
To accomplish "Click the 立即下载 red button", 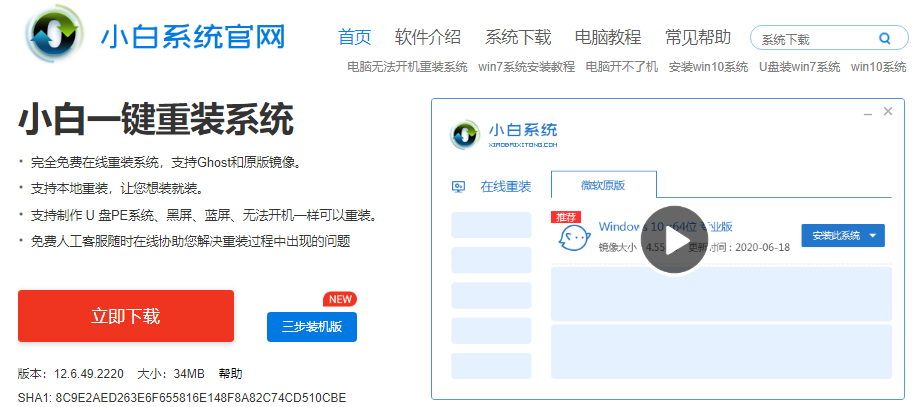I will point(126,316).
